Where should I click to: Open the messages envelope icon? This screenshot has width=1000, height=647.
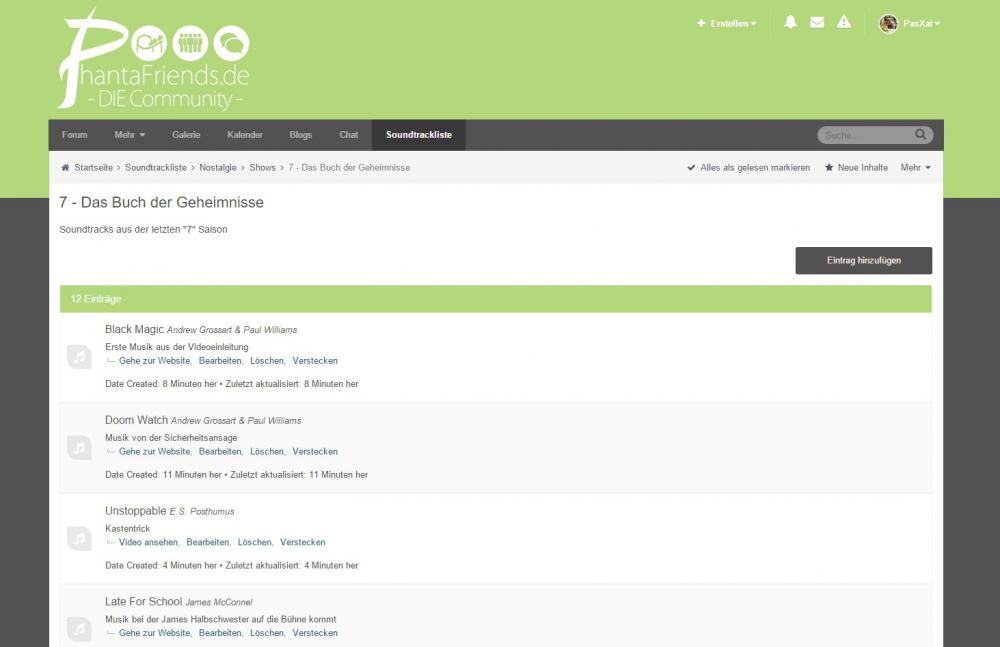817,22
